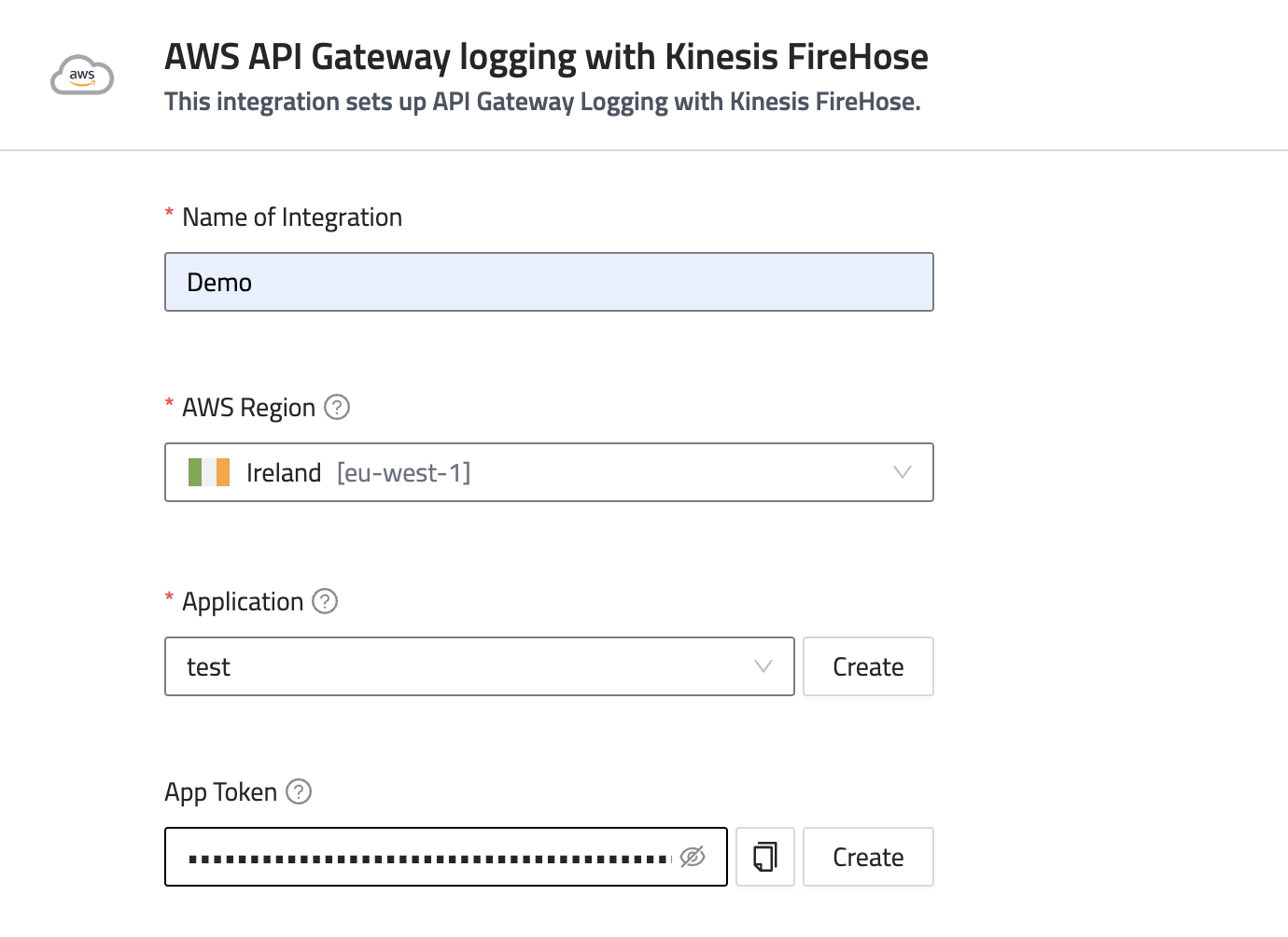Click the "AWS API Gateway logging" page title
Screen dimensions: 1288x937
pyautogui.click(x=546, y=57)
